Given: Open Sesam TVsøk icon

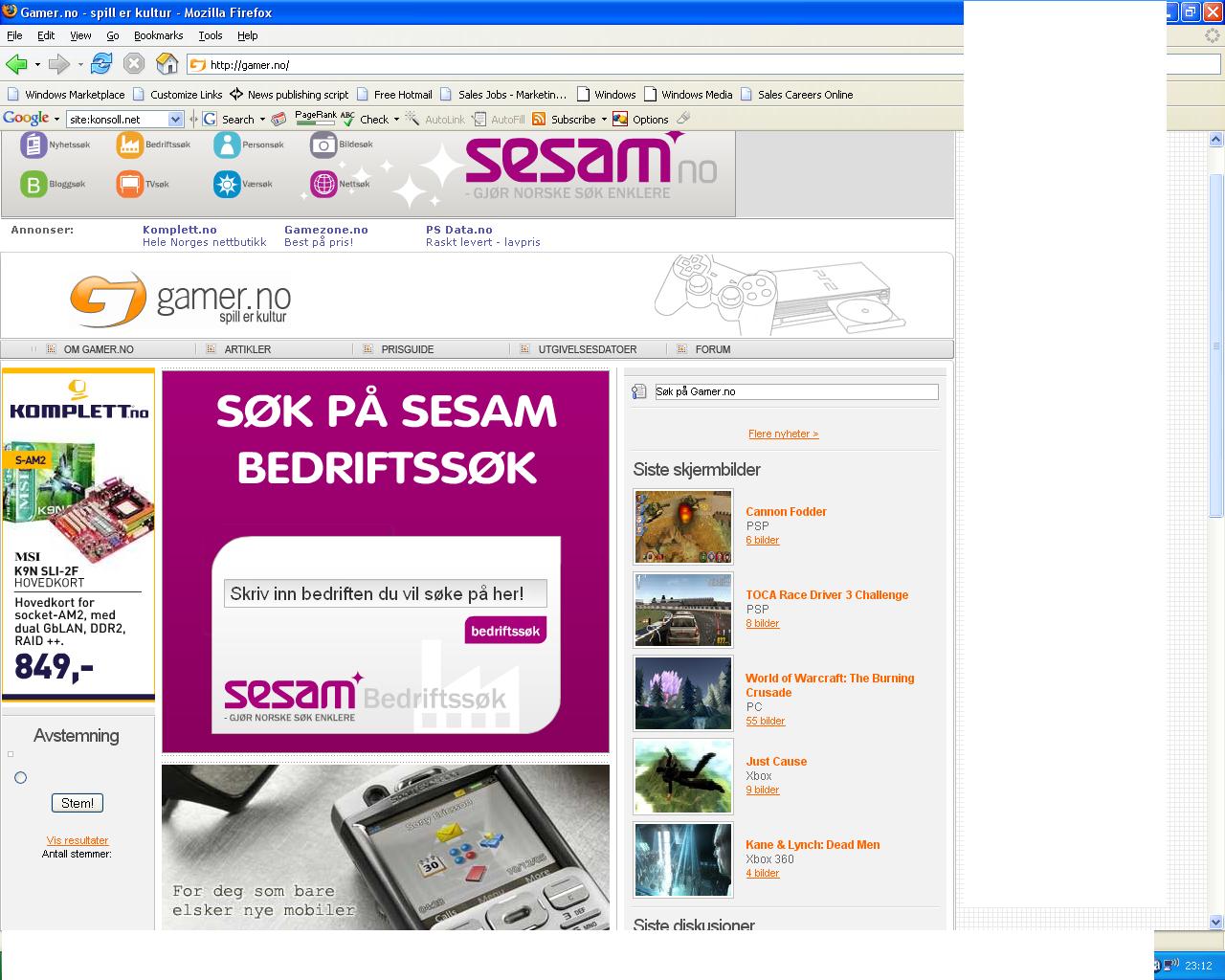Looking at the screenshot, I should coord(129,184).
